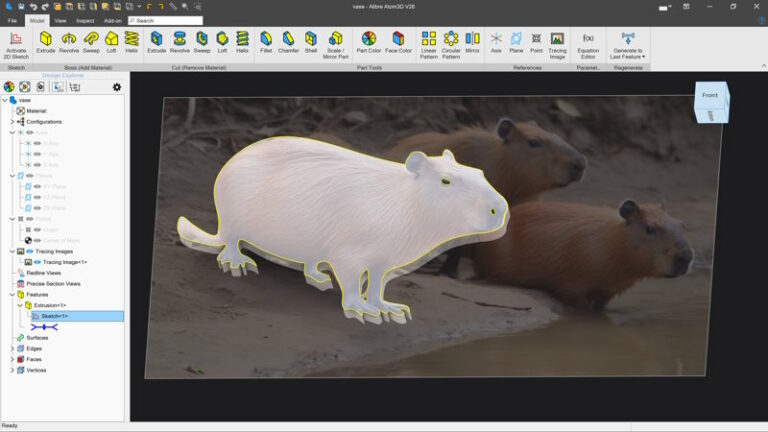Open the Shell tool
This screenshot has width=768, height=432.
click(311, 43)
